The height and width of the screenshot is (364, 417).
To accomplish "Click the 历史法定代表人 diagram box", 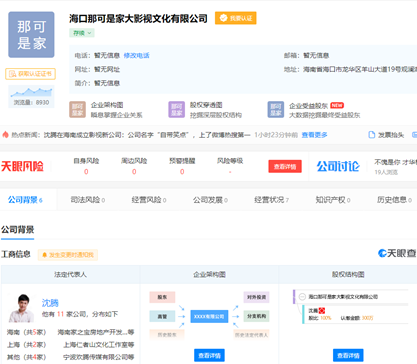I will 251,334.
